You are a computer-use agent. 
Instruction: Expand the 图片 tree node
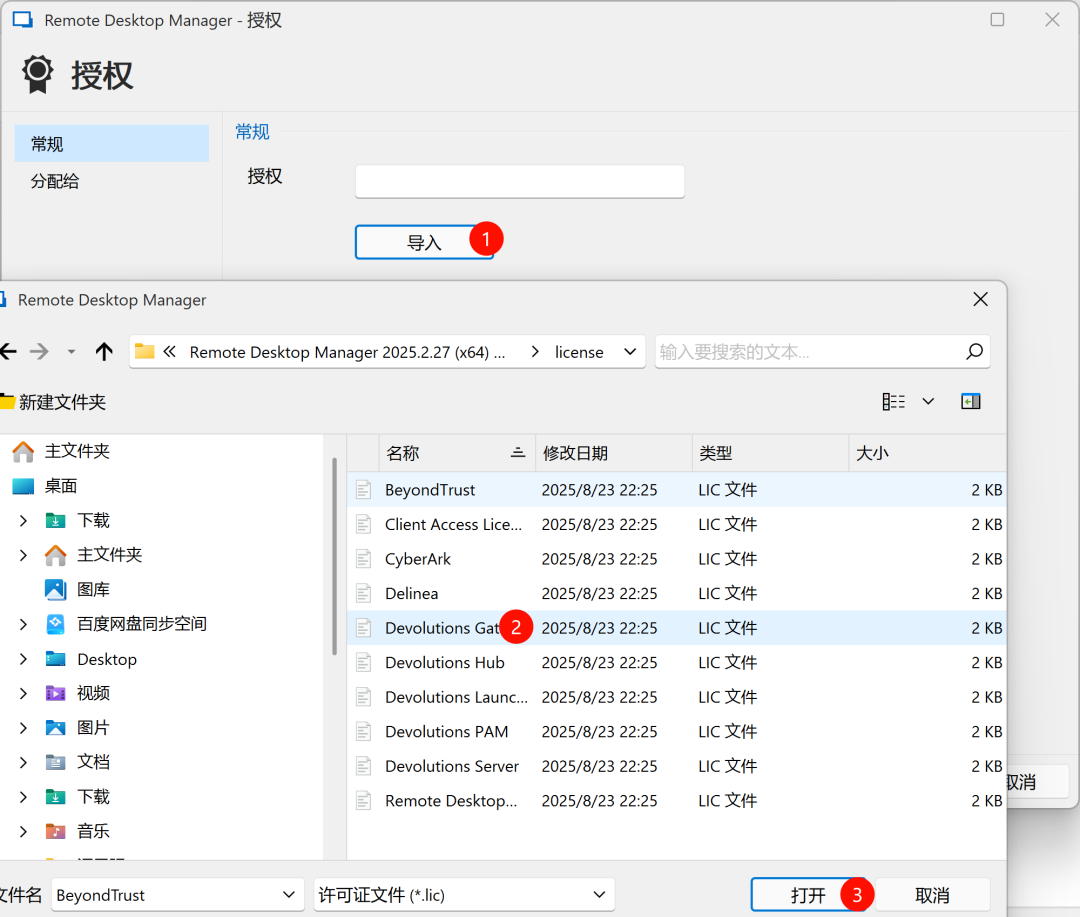(23, 728)
